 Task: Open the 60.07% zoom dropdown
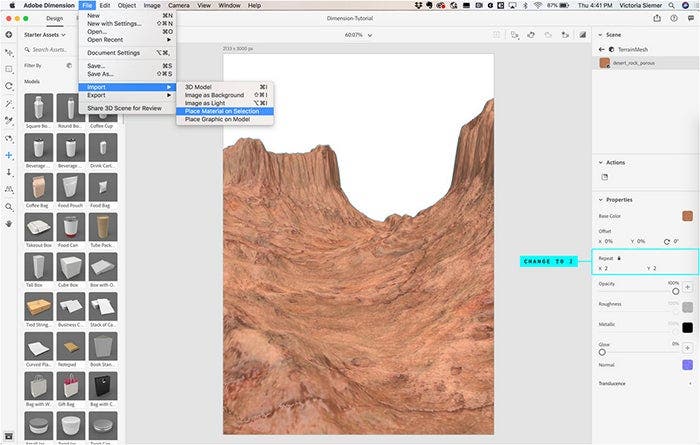coord(358,35)
